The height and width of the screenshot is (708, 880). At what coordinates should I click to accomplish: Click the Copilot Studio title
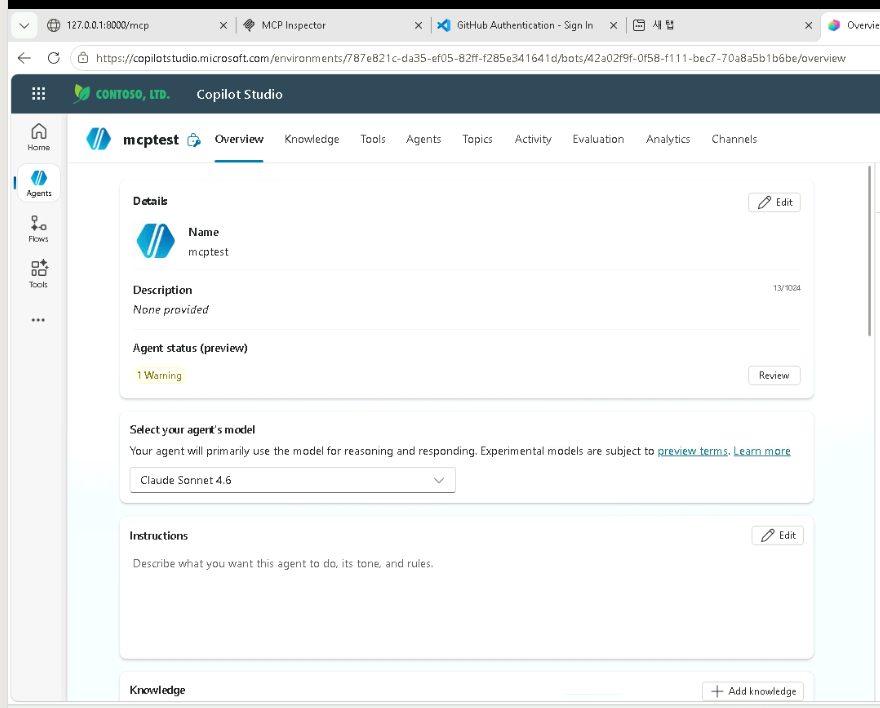click(239, 94)
